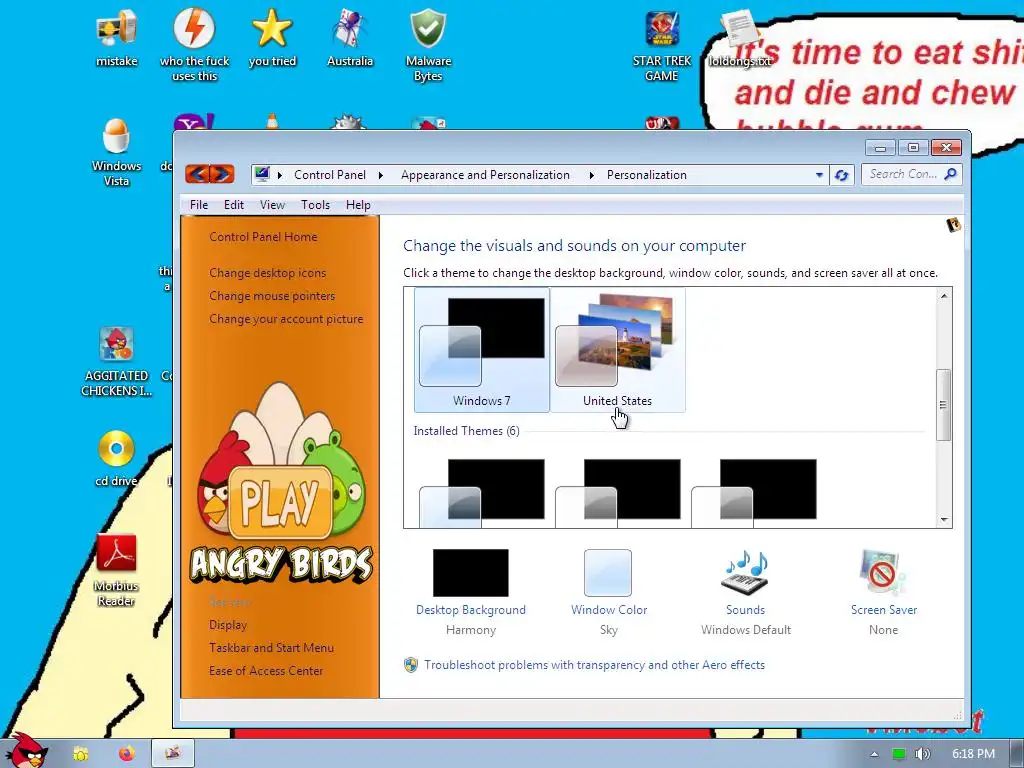Open the 'mistake' desktop icon

(x=117, y=38)
